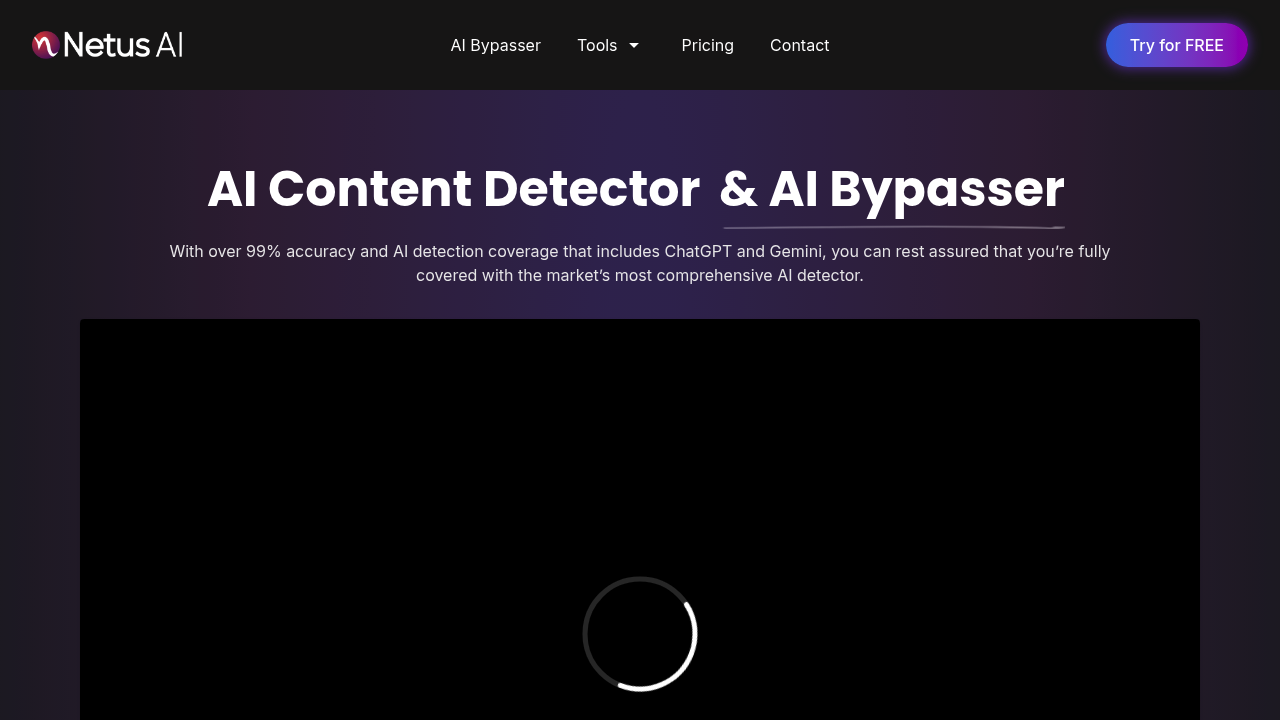Open the Contact page link
The image size is (1280, 720).
[x=799, y=45]
